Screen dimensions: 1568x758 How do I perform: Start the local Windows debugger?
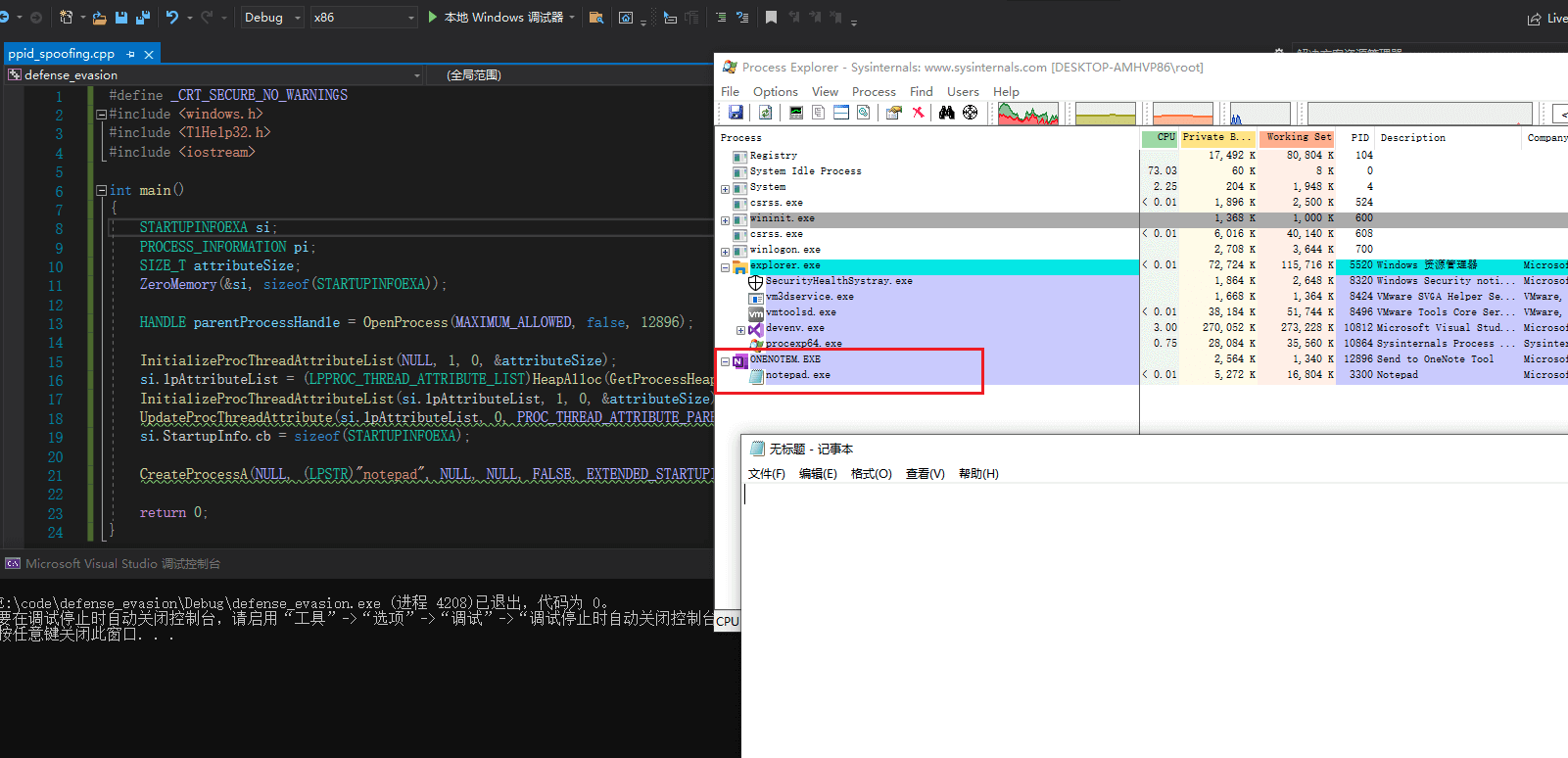click(x=497, y=18)
